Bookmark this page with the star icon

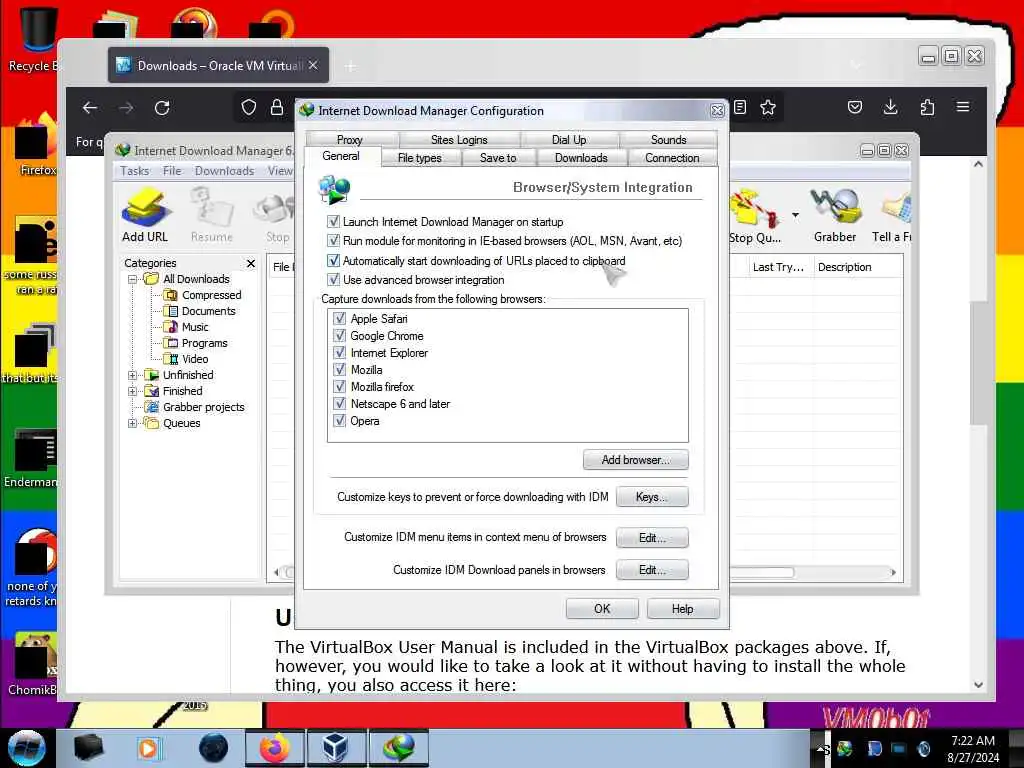pos(768,107)
